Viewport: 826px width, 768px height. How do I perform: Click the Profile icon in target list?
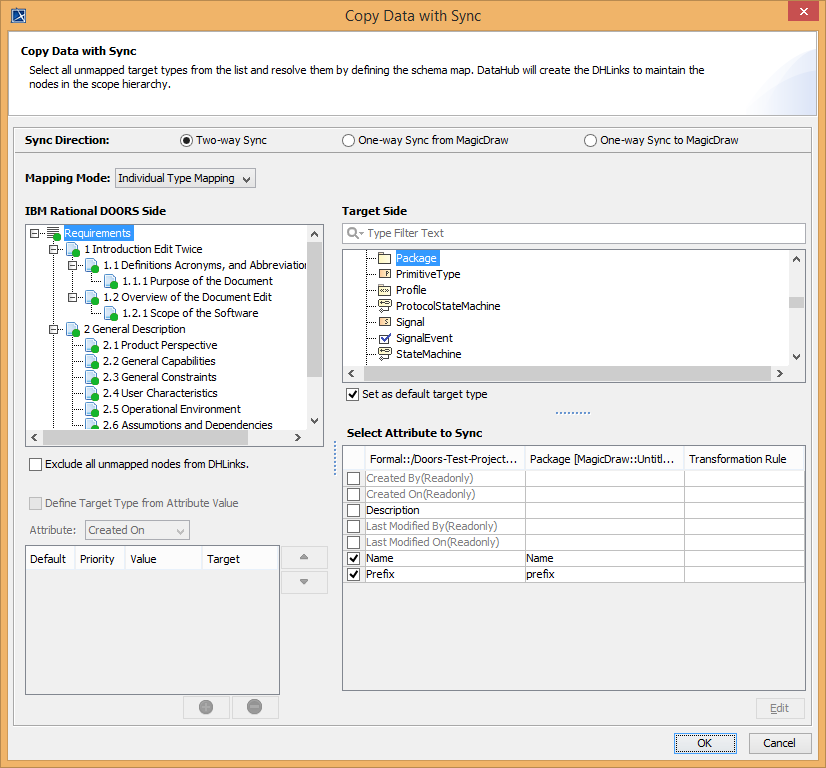pos(385,290)
